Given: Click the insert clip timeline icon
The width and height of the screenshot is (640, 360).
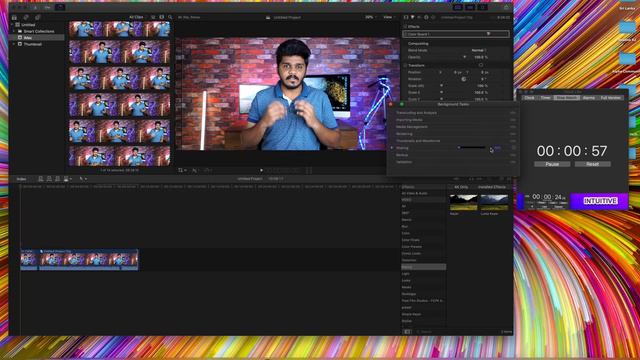Looking at the screenshot, I should (49, 179).
